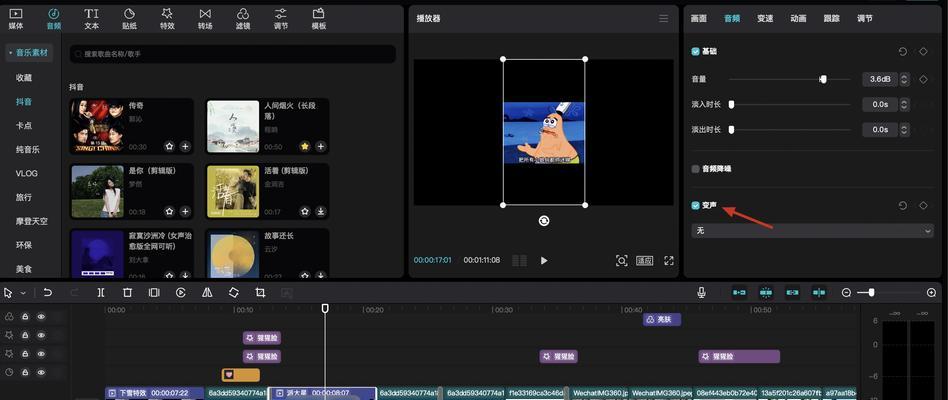Add the song 传奇 to the timeline

click(x=185, y=146)
